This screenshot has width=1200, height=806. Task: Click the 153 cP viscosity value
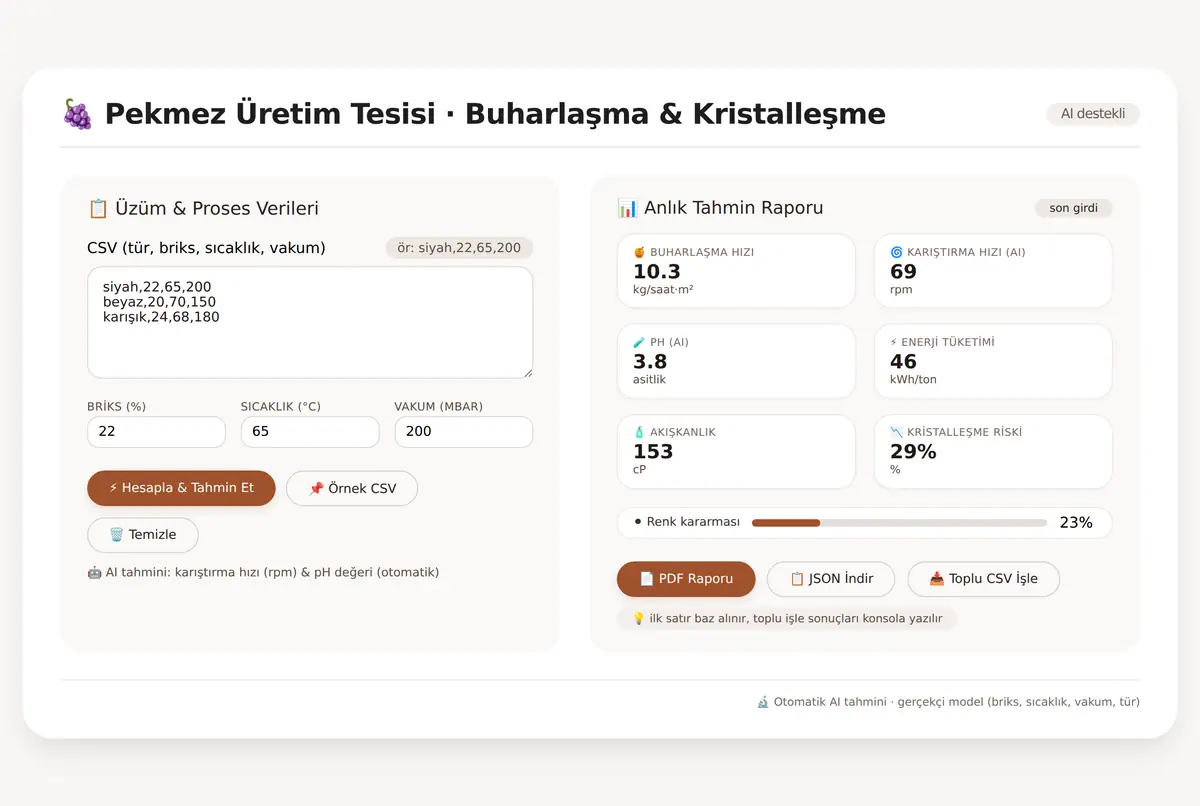tap(653, 452)
